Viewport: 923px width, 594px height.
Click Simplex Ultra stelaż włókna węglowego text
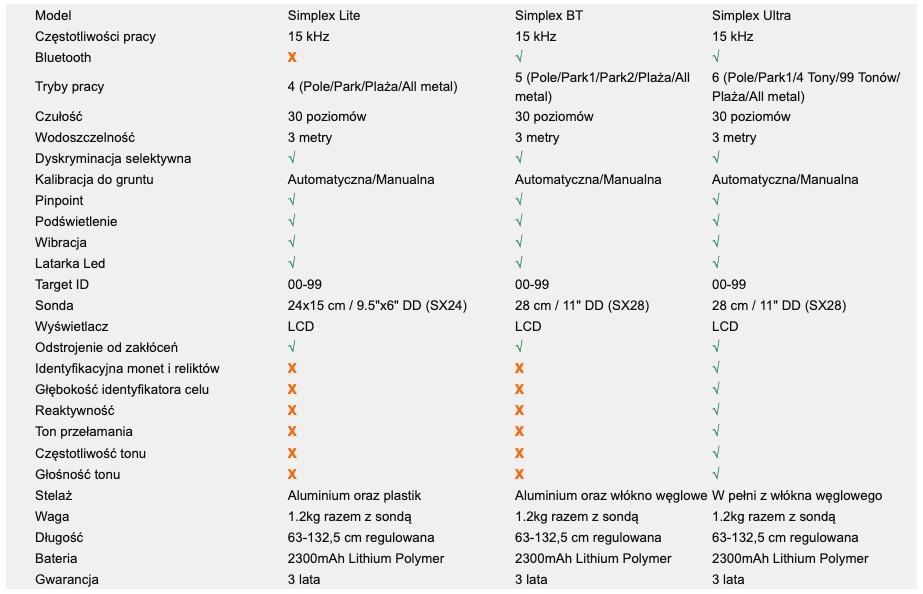[x=797, y=496]
